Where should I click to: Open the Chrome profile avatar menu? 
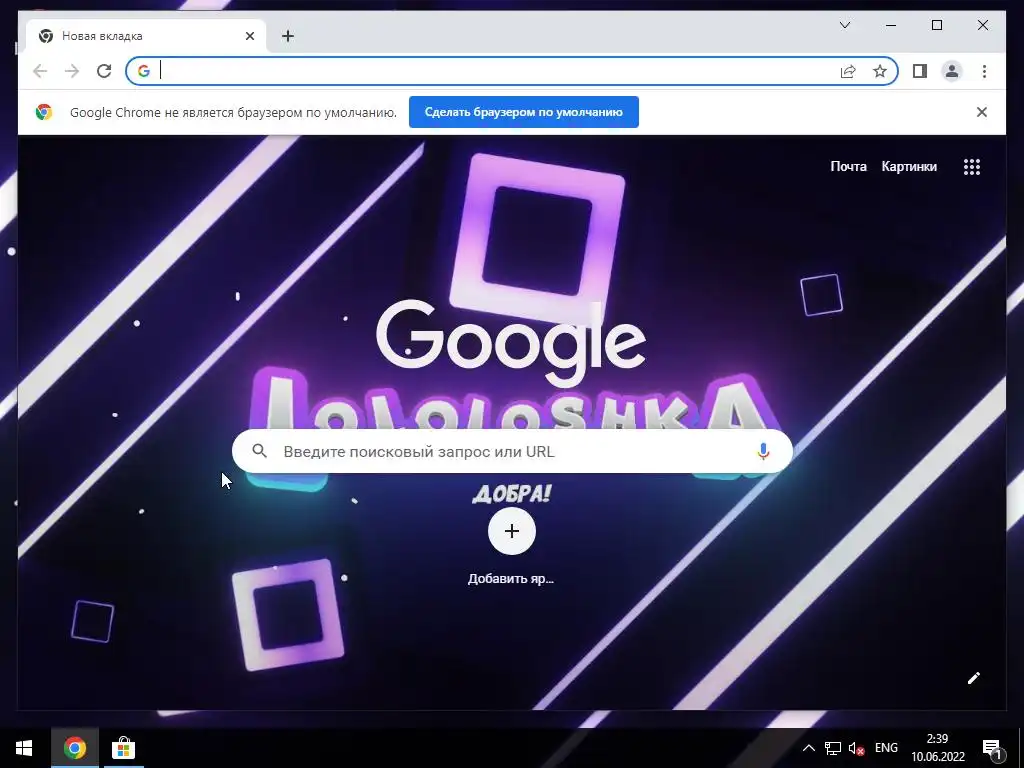(x=952, y=71)
